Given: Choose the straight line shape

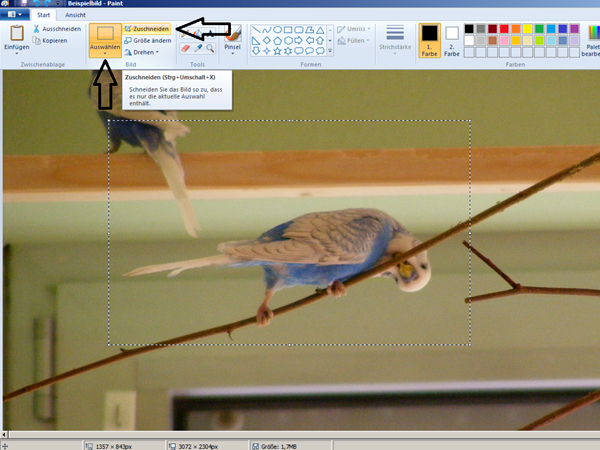Looking at the screenshot, I should tap(256, 30).
